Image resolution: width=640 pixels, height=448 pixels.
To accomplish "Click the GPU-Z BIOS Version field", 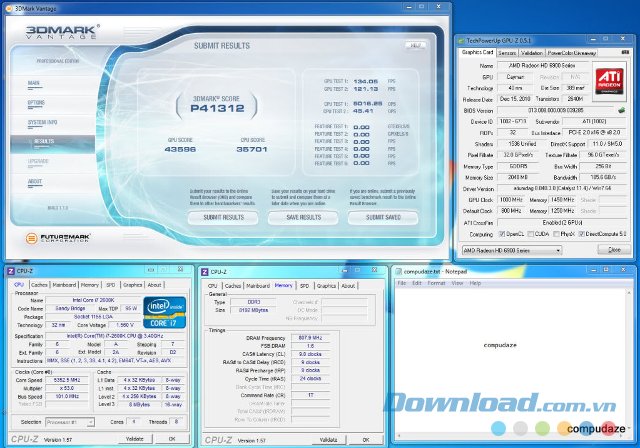I will [x=556, y=111].
